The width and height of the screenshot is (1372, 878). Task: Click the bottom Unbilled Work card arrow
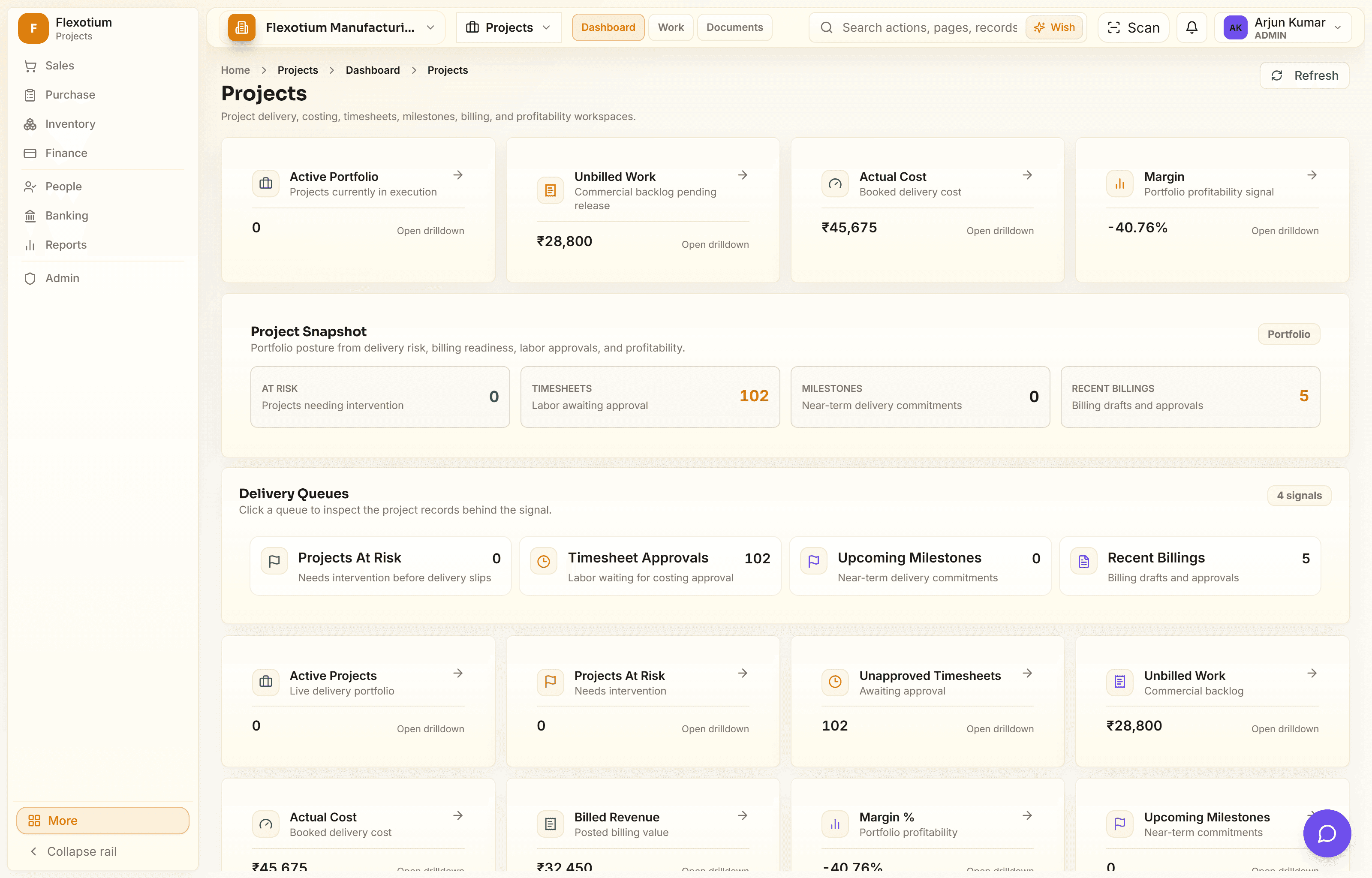pyautogui.click(x=1312, y=674)
